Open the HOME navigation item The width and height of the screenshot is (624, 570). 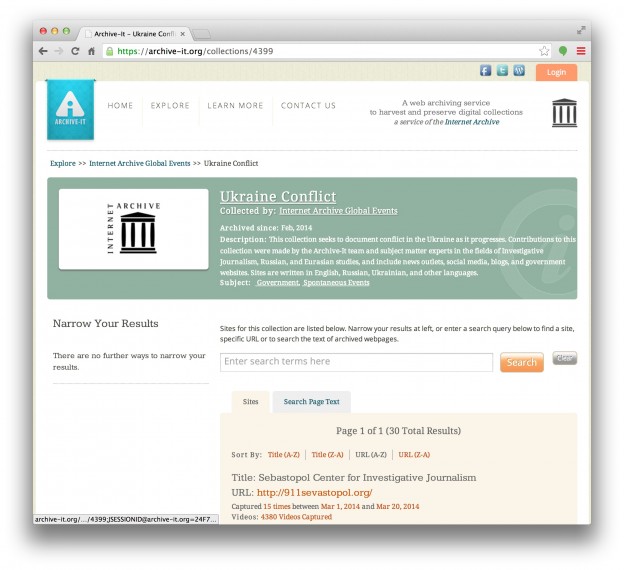pyautogui.click(x=120, y=105)
